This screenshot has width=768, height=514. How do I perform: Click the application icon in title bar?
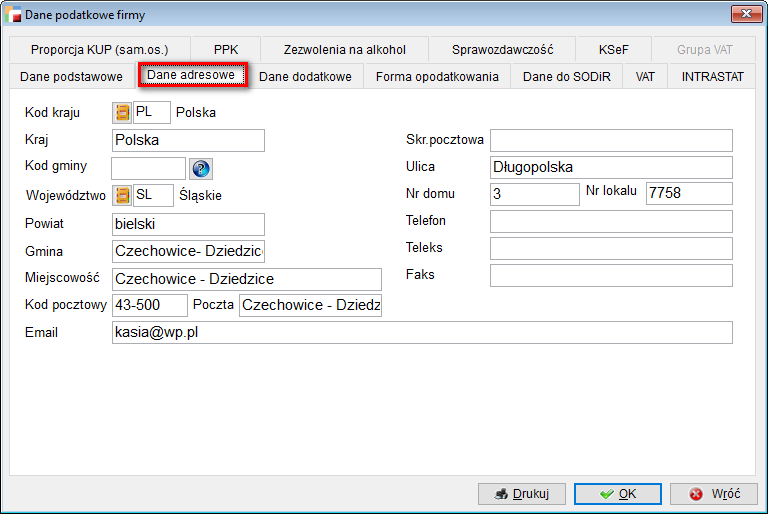click(x=14, y=13)
